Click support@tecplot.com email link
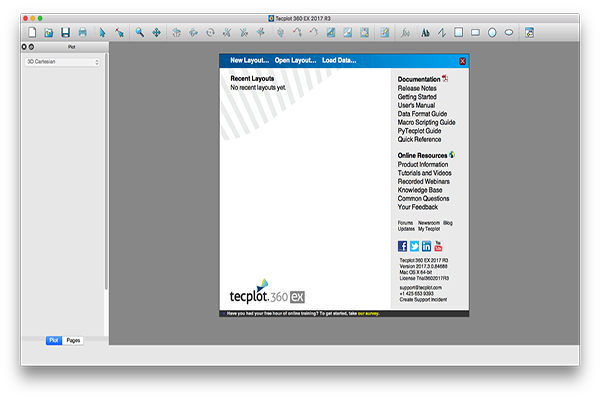The image size is (600, 400). click(421, 287)
